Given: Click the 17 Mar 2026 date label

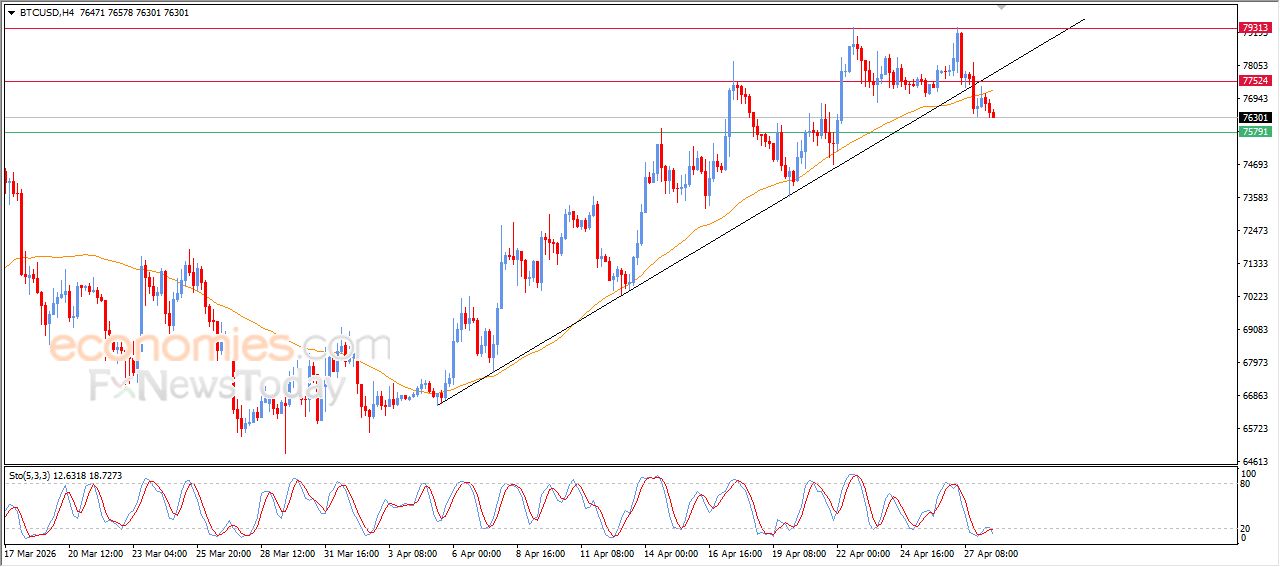Looking at the screenshot, I should point(30,553).
